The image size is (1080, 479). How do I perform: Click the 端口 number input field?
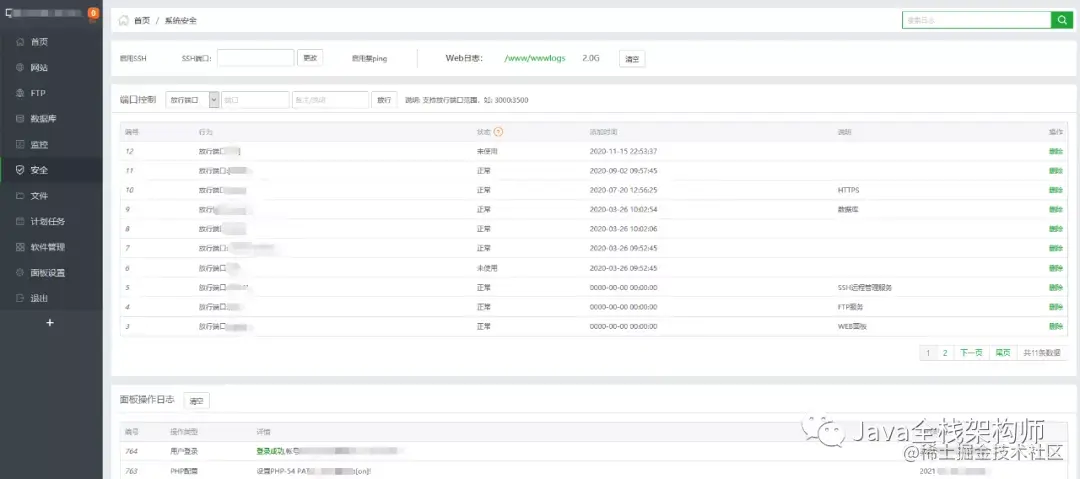[x=255, y=100]
